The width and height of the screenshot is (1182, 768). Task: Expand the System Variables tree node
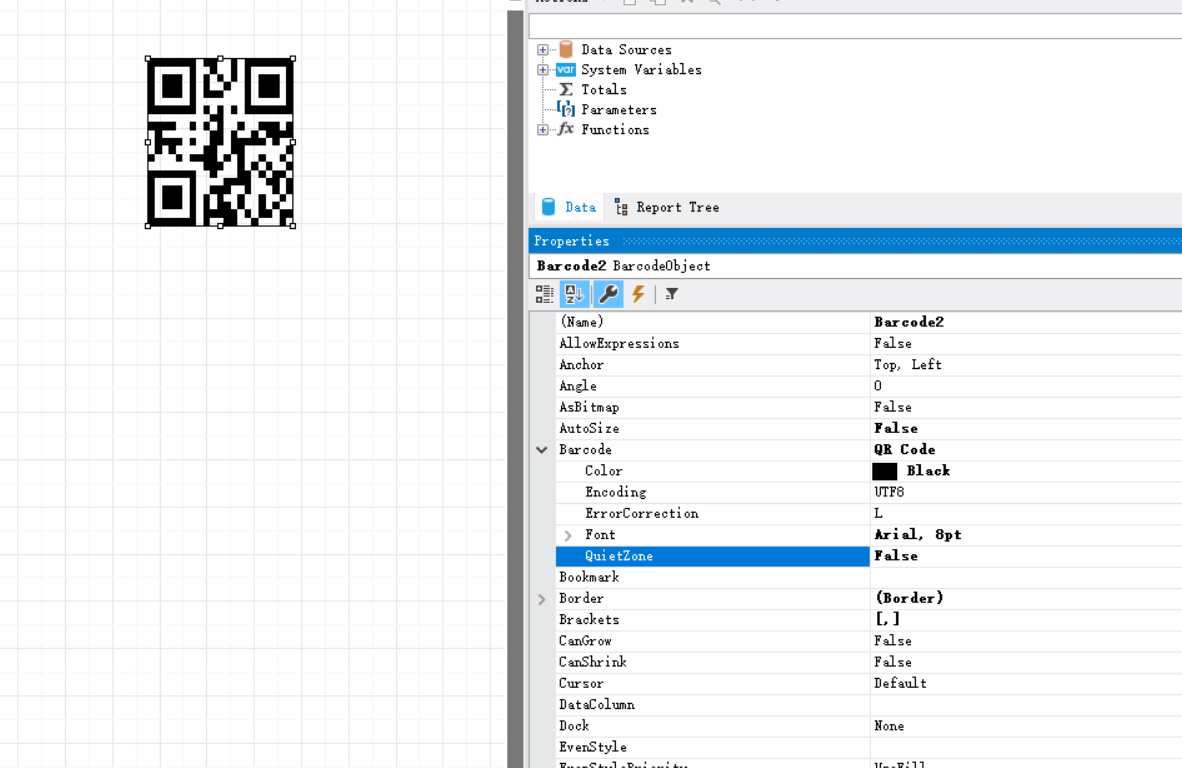pos(543,69)
